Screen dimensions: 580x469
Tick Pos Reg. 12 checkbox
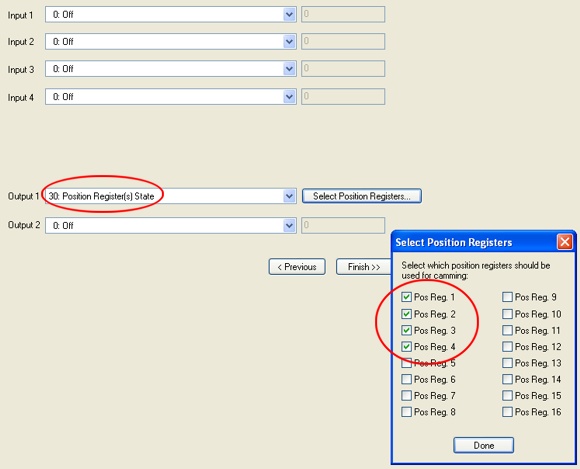(x=508, y=347)
